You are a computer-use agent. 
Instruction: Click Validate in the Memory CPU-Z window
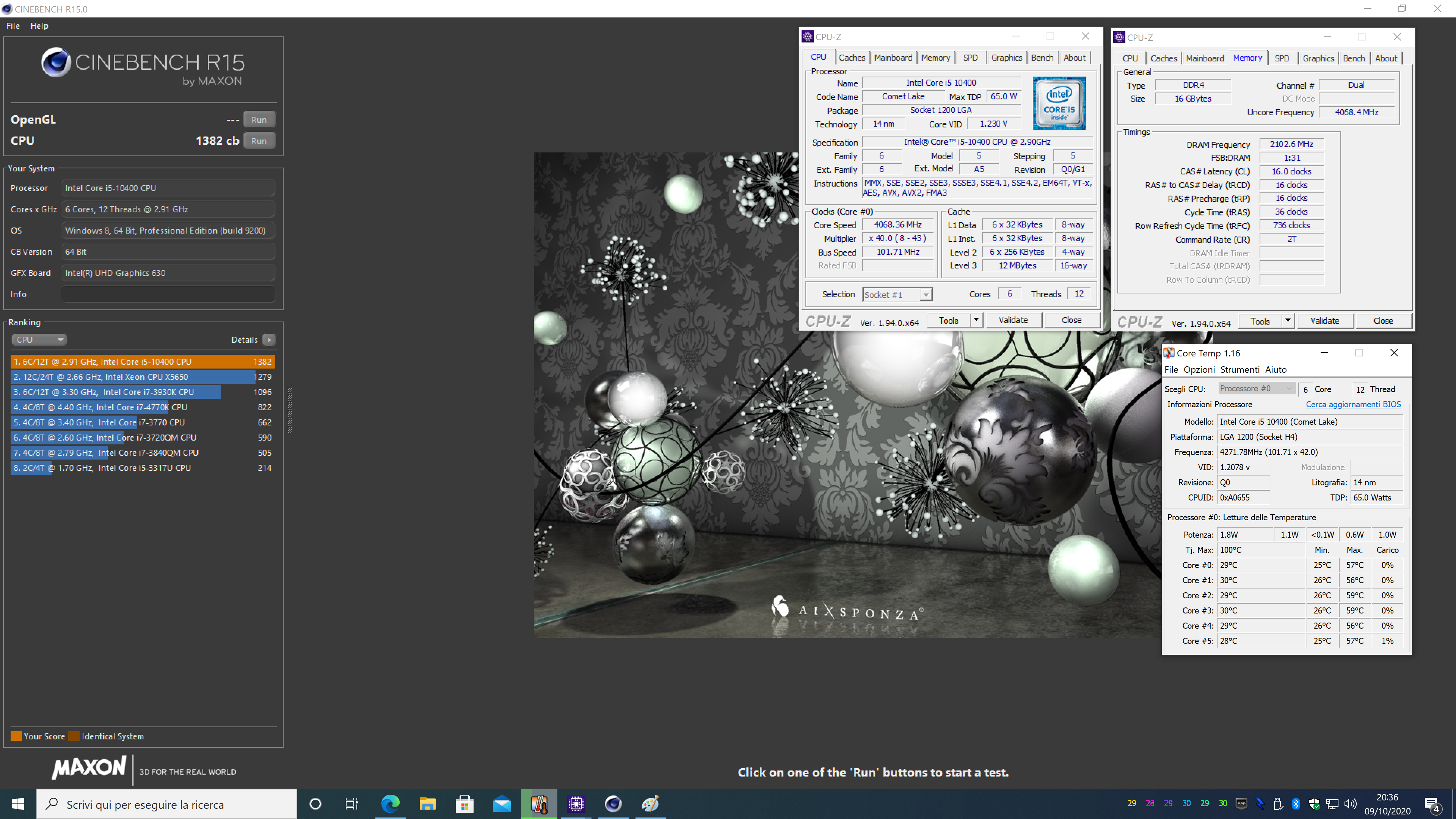[1324, 320]
